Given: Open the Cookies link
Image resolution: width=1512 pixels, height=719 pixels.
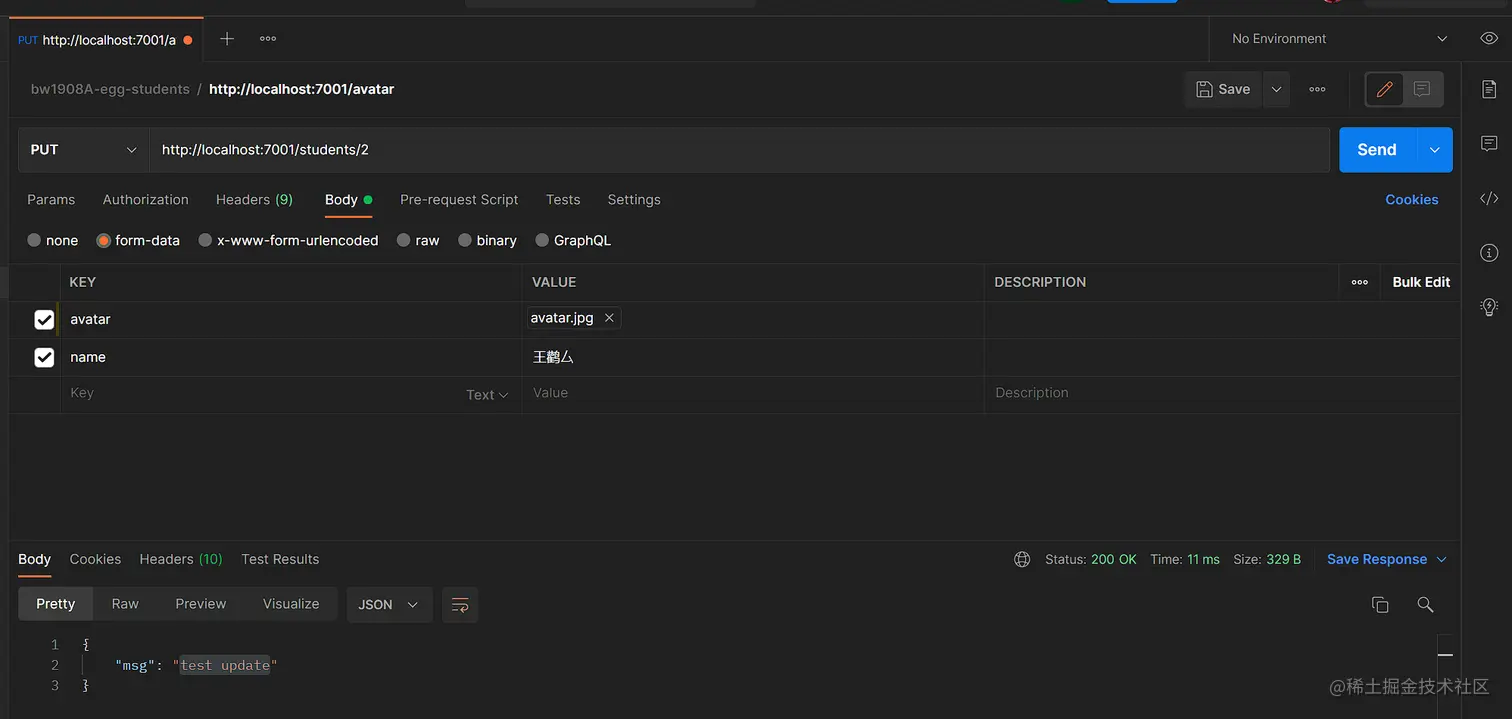Looking at the screenshot, I should click(1412, 200).
